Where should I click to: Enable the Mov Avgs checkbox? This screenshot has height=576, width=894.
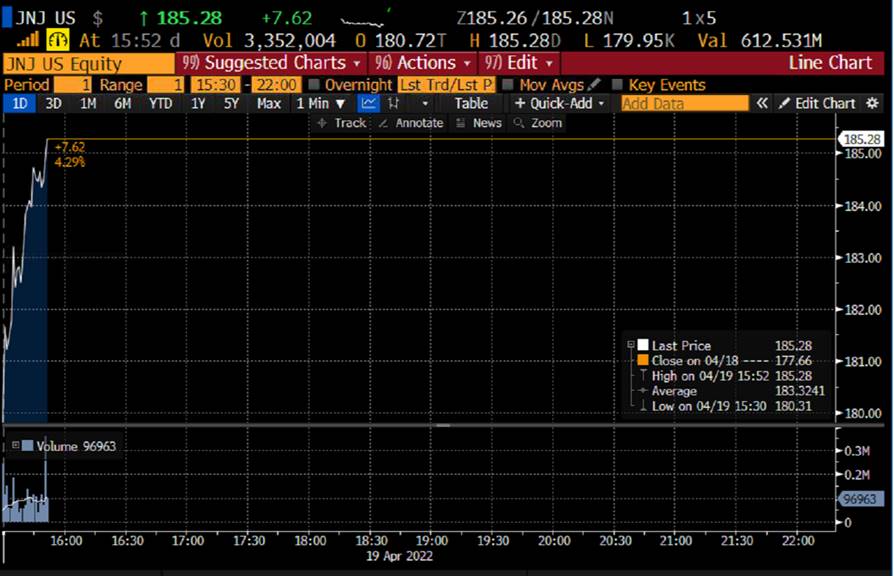click(507, 84)
